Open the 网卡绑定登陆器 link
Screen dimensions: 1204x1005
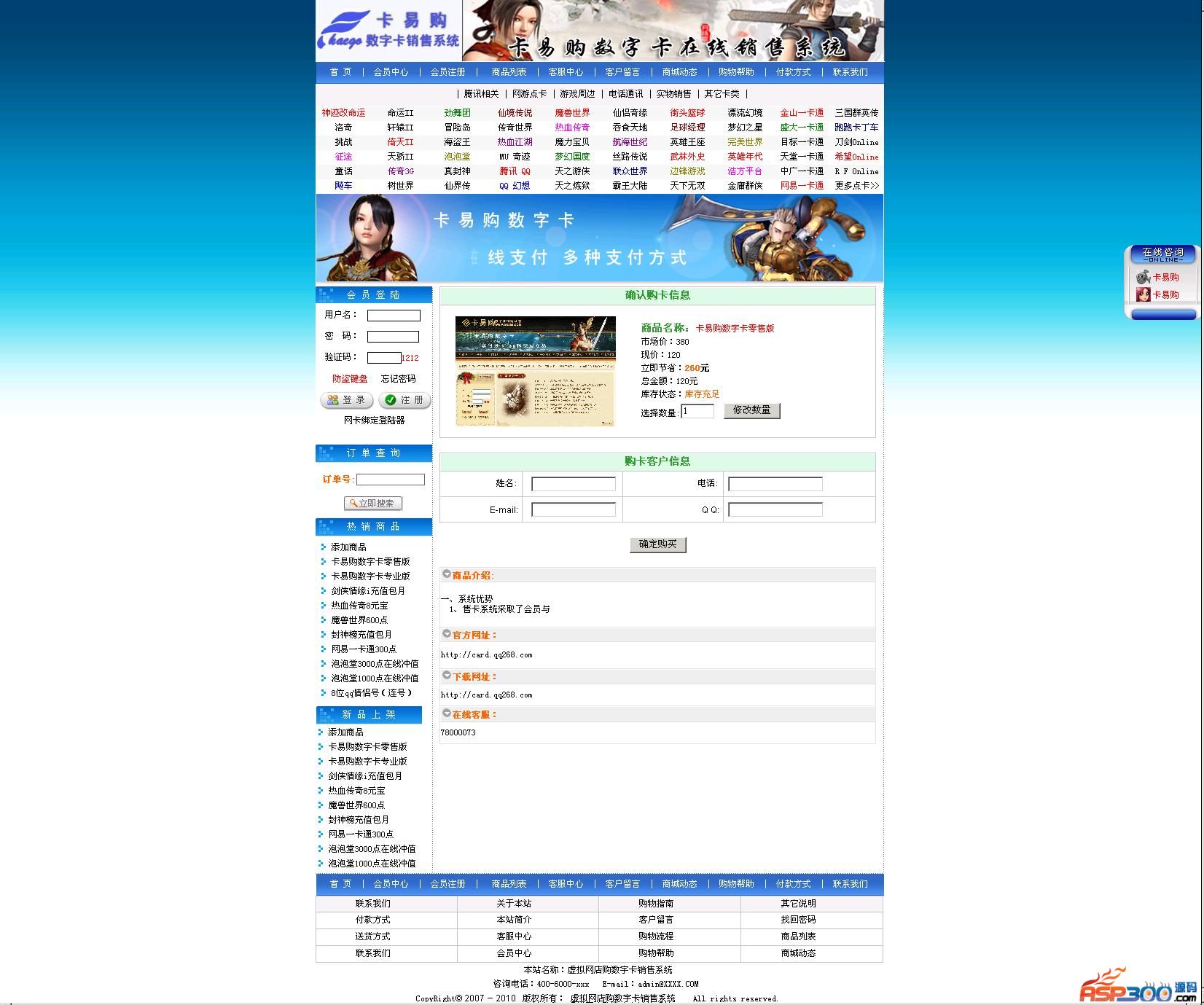375,421
